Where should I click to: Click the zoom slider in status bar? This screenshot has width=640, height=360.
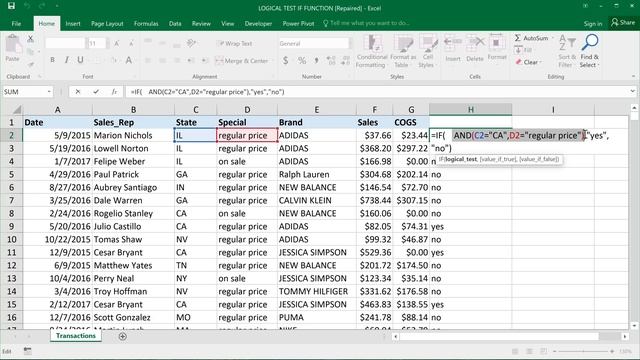coord(583,351)
